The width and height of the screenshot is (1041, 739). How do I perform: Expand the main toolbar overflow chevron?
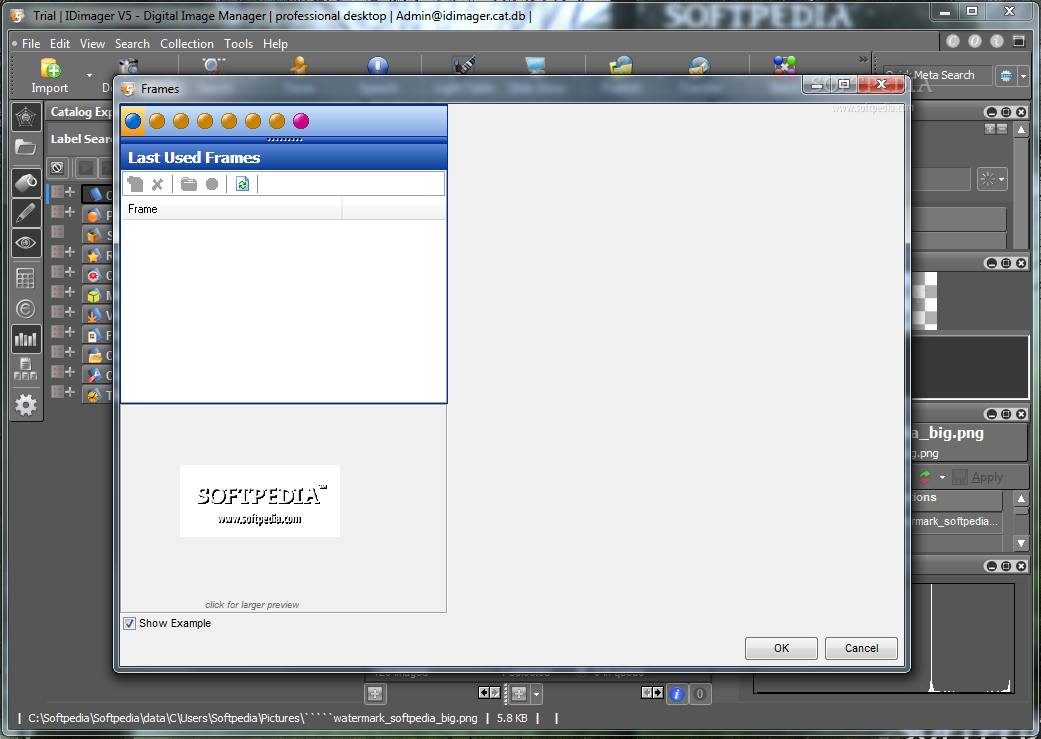863,60
